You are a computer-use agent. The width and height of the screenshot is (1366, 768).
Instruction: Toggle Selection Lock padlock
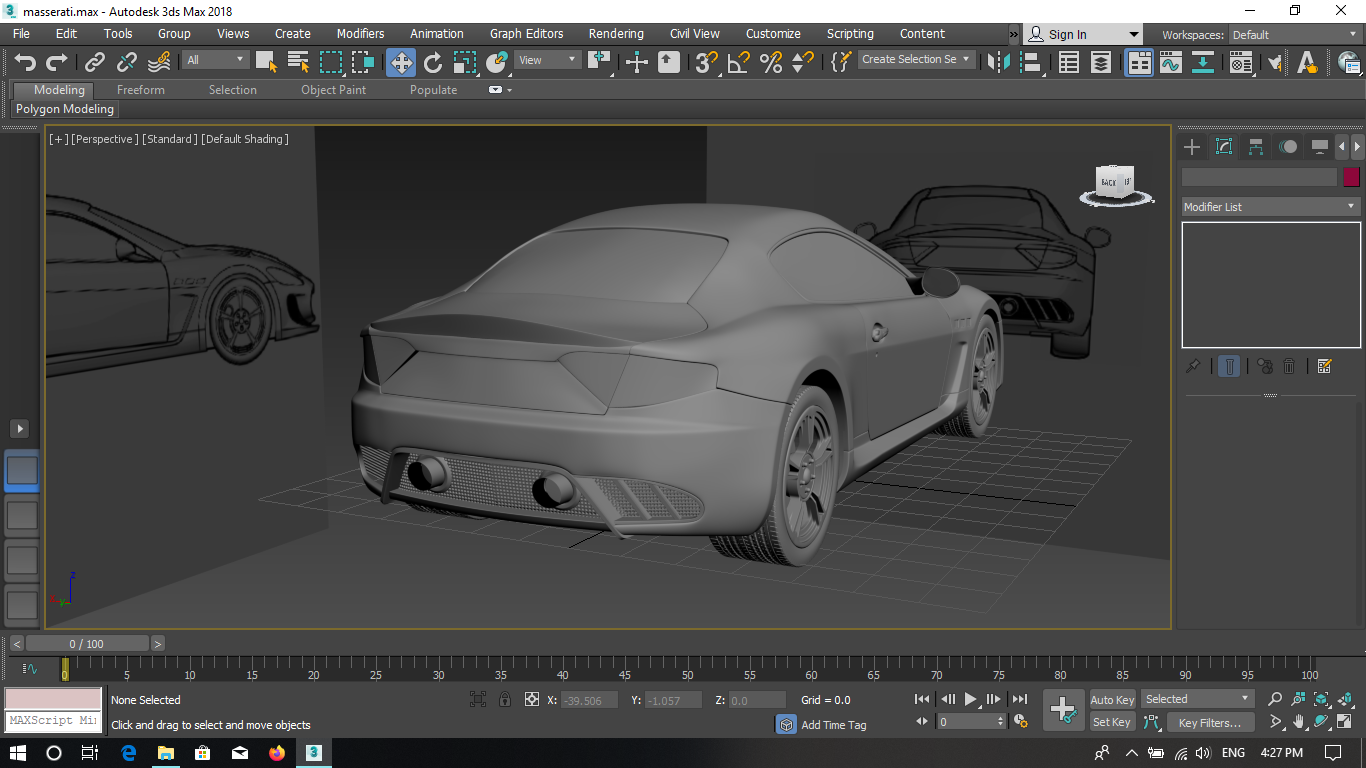click(x=505, y=700)
